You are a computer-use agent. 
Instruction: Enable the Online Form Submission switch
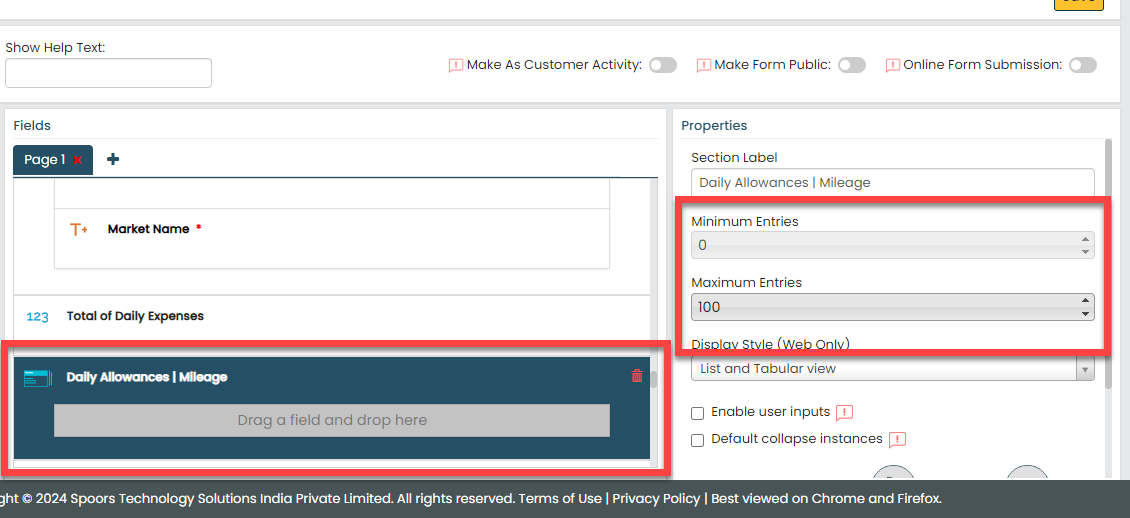coord(1082,65)
